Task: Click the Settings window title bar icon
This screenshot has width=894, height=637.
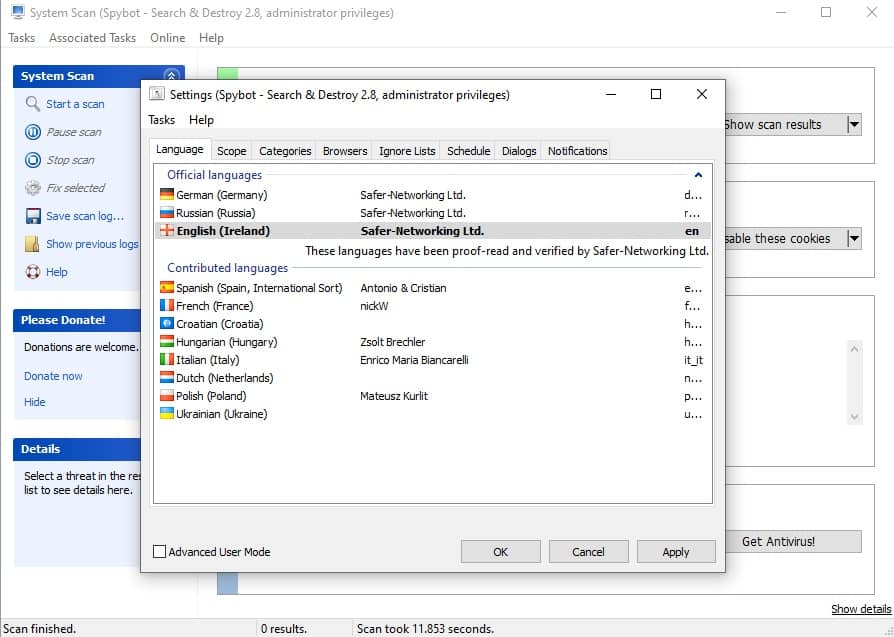Action: [157, 94]
